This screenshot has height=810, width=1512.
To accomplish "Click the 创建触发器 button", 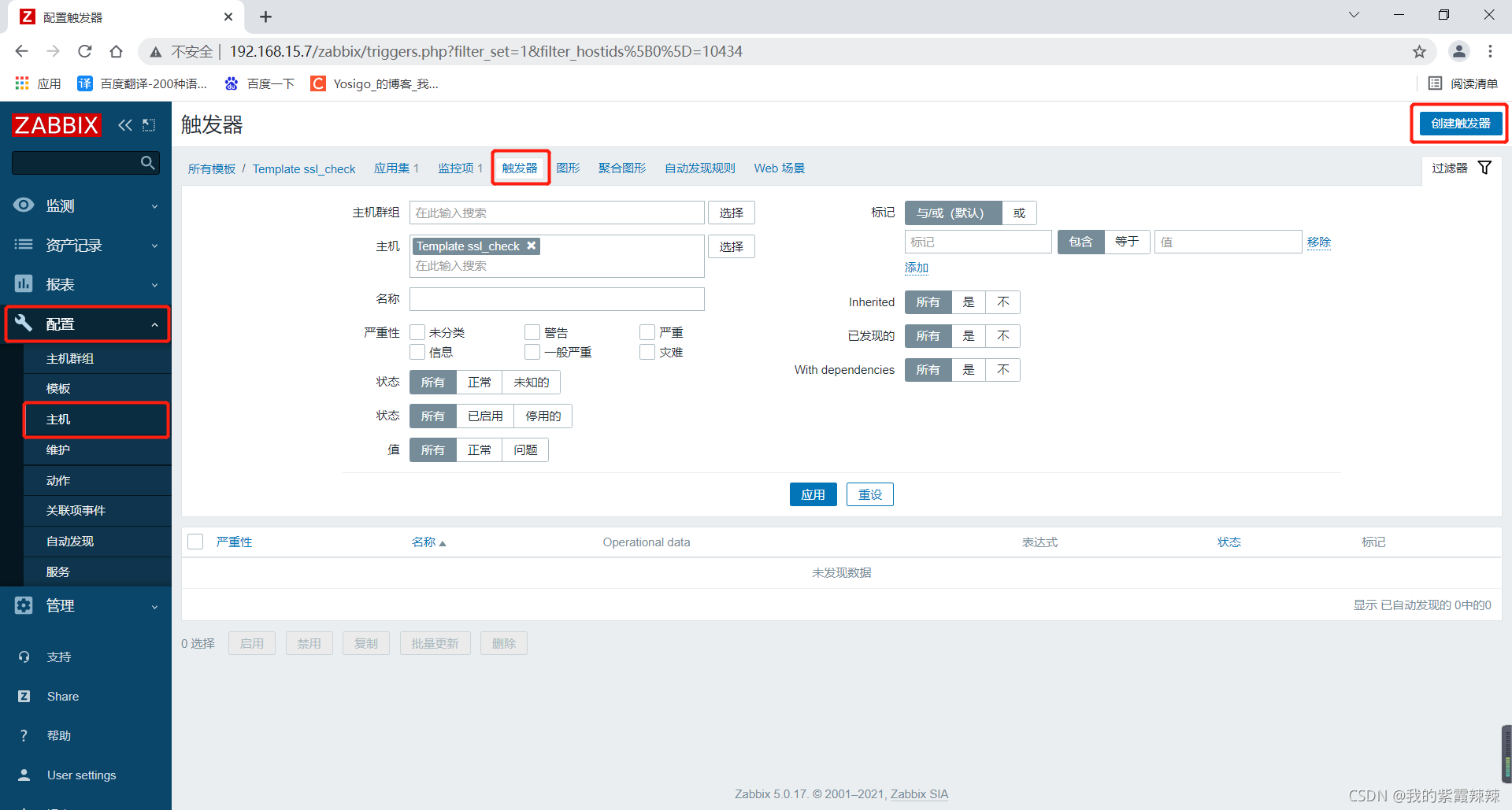I will (x=1461, y=124).
